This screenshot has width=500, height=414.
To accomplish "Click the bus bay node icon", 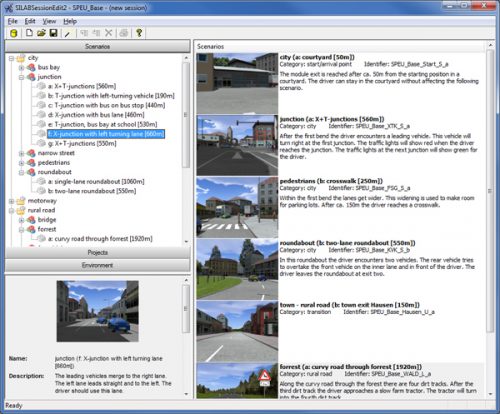I will (x=31, y=67).
